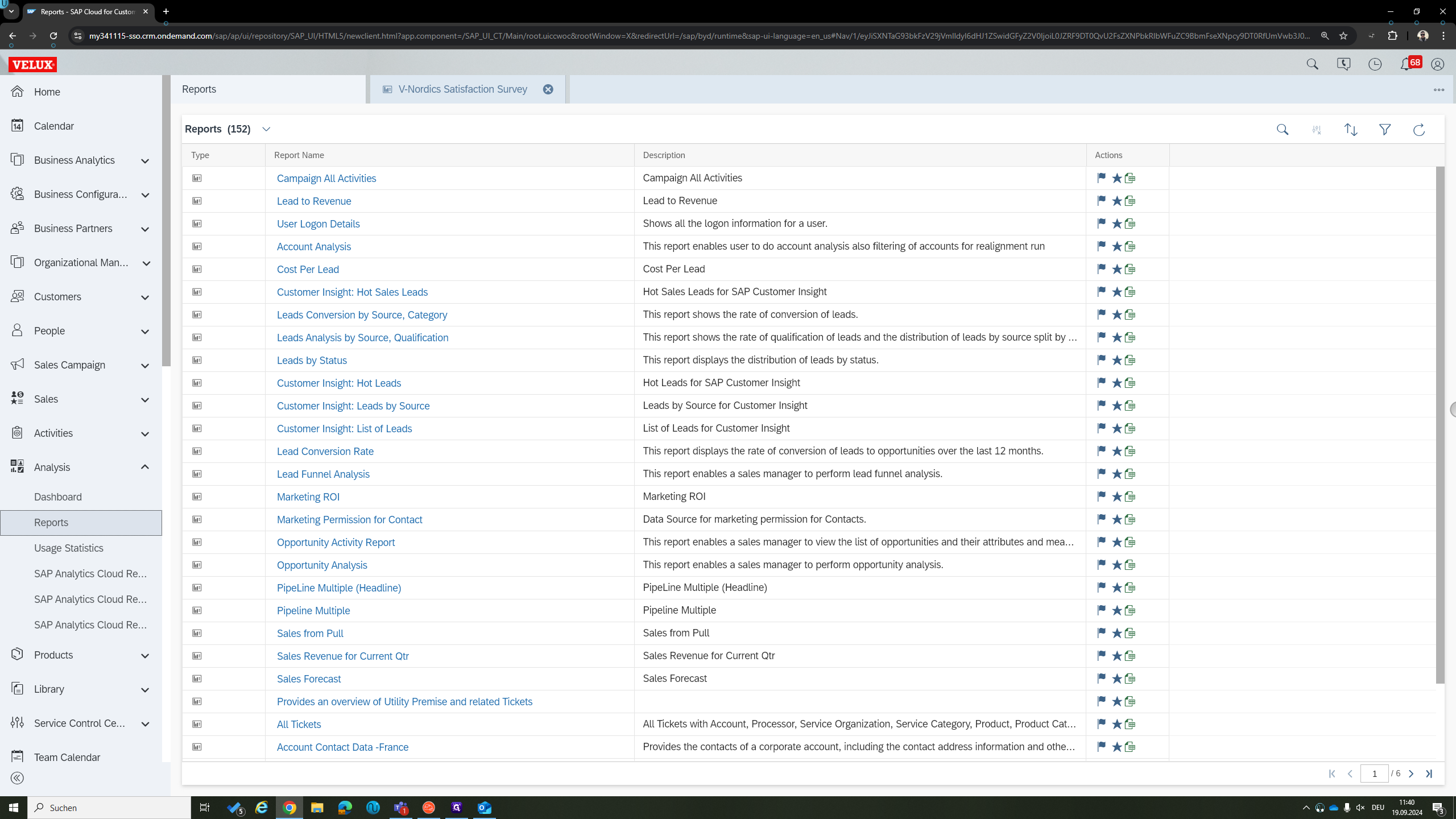Screen dimensions: 1456x819
Task: Expand Sales Campaign section
Action: (145, 366)
